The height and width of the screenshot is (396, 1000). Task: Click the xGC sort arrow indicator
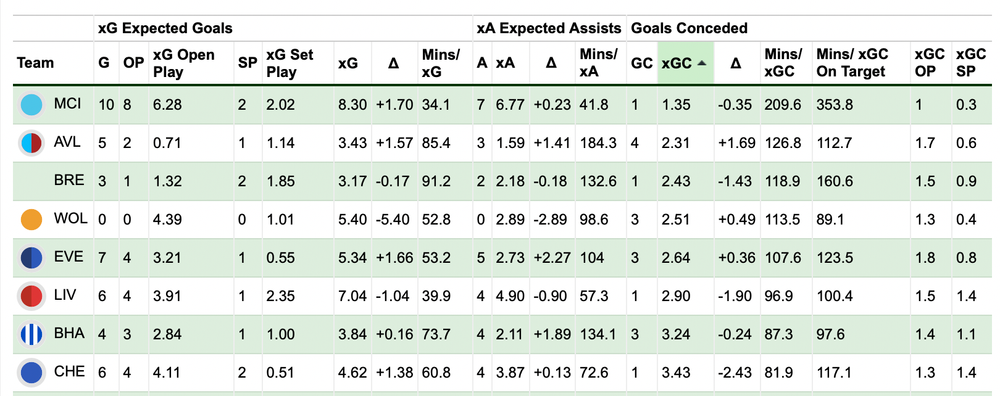(x=701, y=63)
